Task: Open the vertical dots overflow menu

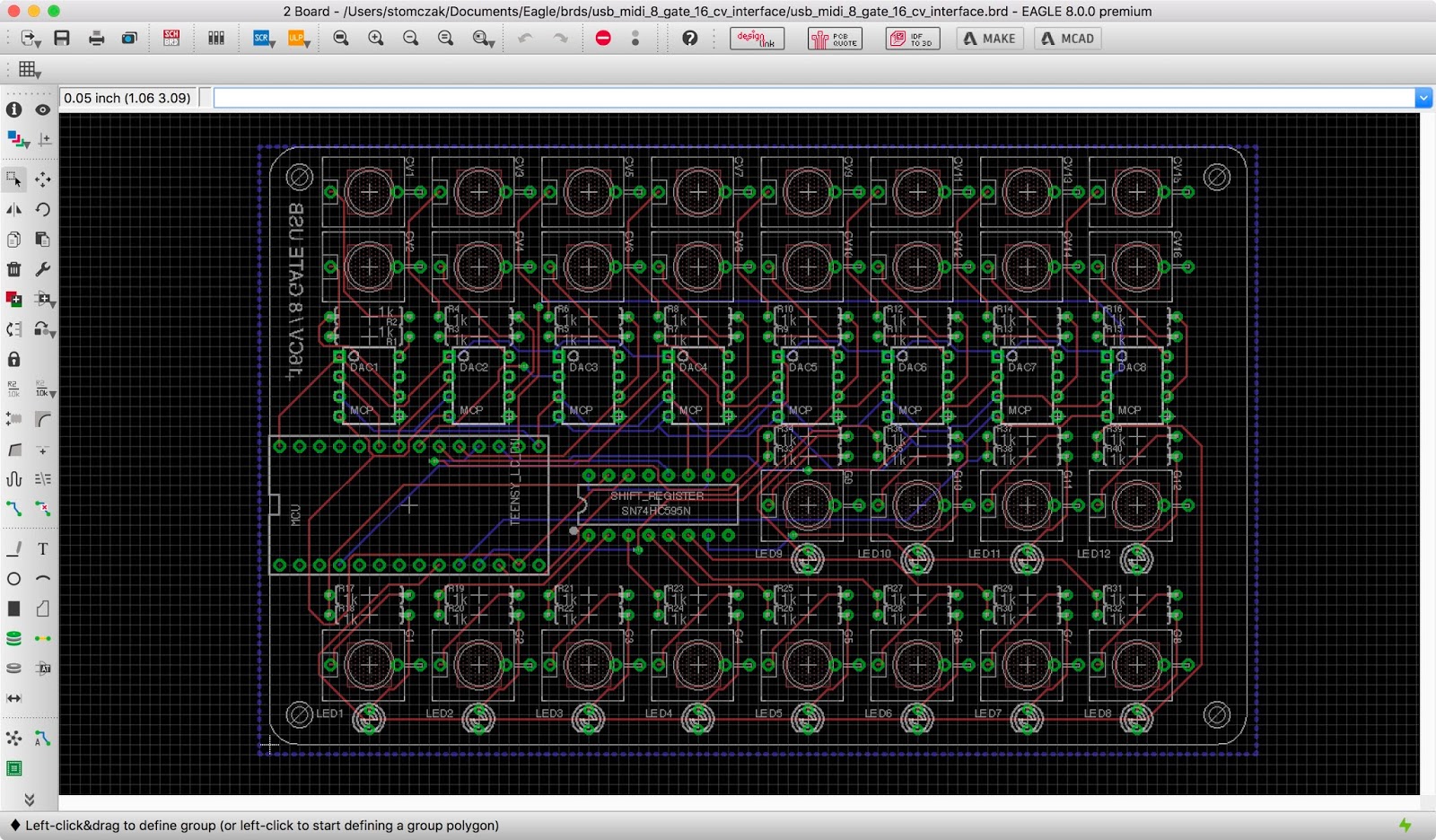Action: coord(635,38)
